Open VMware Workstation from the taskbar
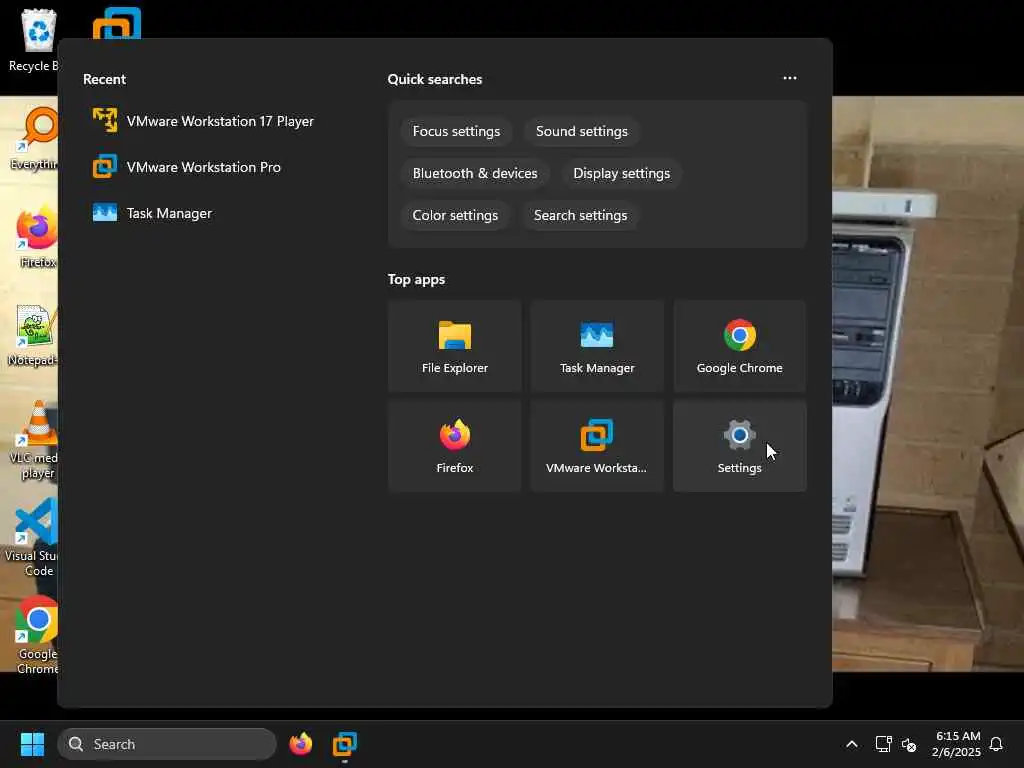Screen dimensions: 1024x768 tap(345, 744)
